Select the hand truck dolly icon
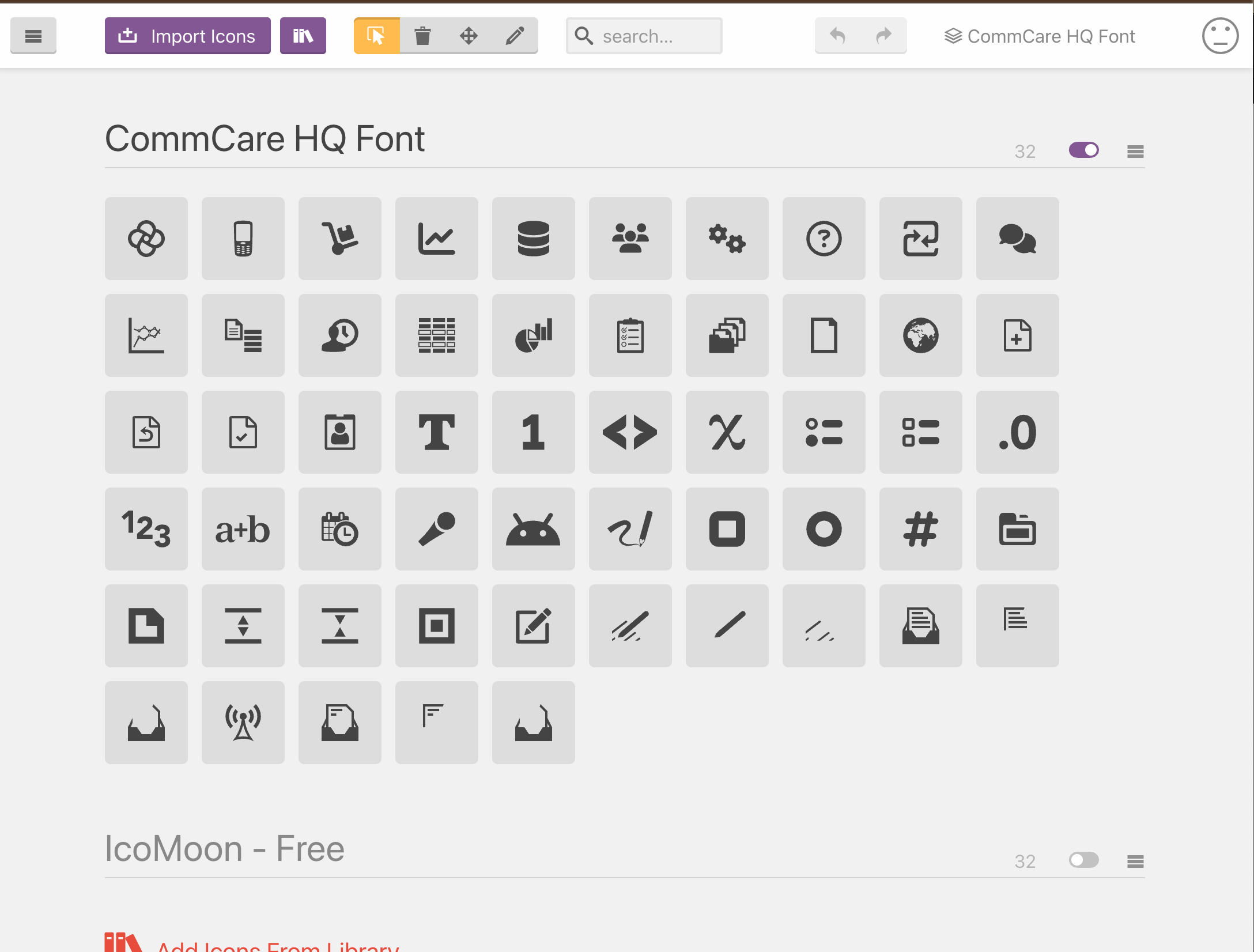Viewport: 1254px width, 952px height. coord(340,239)
